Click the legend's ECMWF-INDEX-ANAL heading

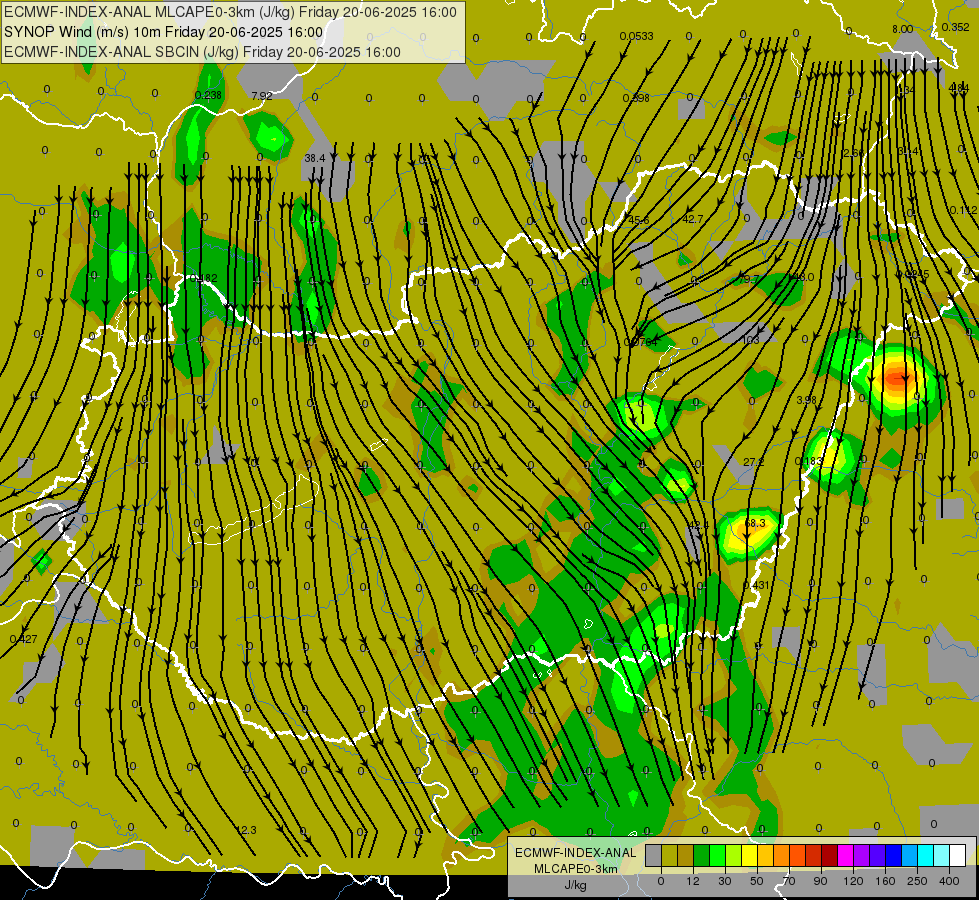point(576,853)
